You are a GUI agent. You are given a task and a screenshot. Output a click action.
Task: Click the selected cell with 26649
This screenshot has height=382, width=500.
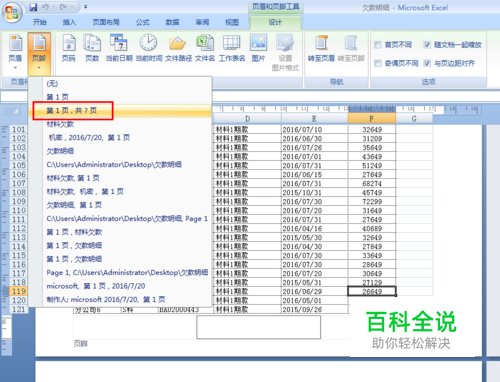click(x=372, y=291)
